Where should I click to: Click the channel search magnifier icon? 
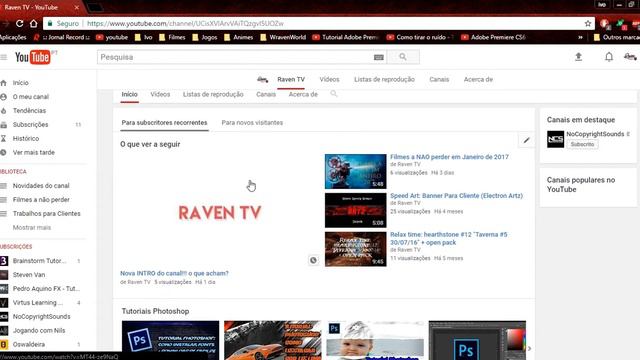click(333, 94)
